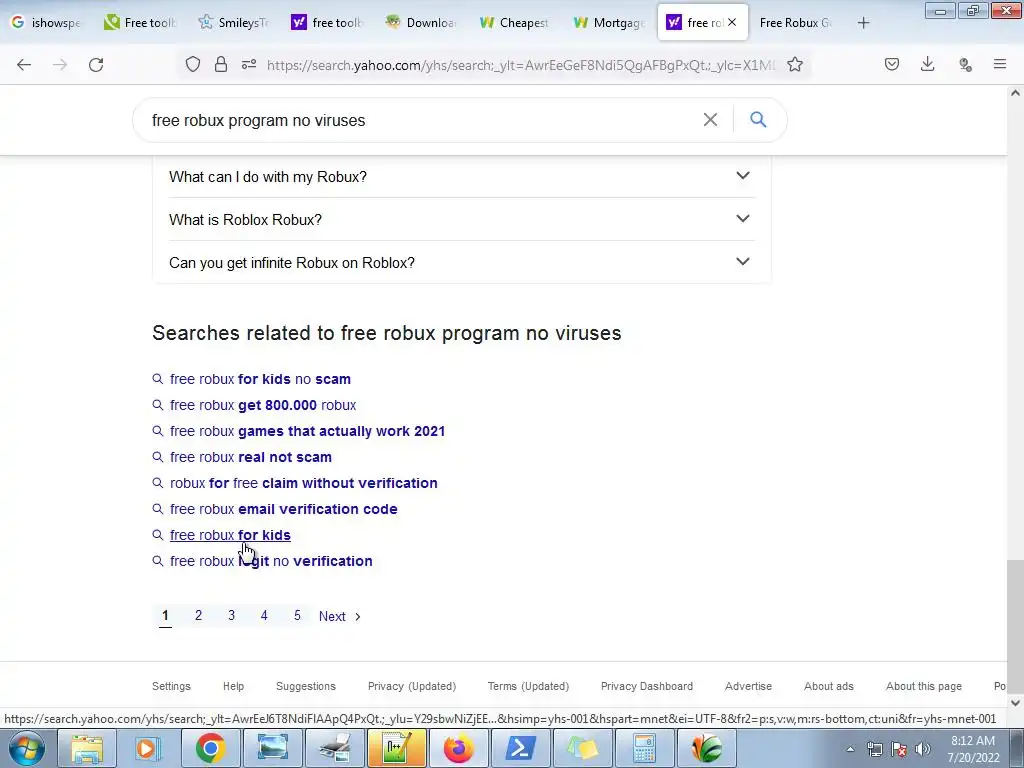Click into the Yahoo search input
Image resolution: width=1024 pixels, height=768 pixels.
418,120
